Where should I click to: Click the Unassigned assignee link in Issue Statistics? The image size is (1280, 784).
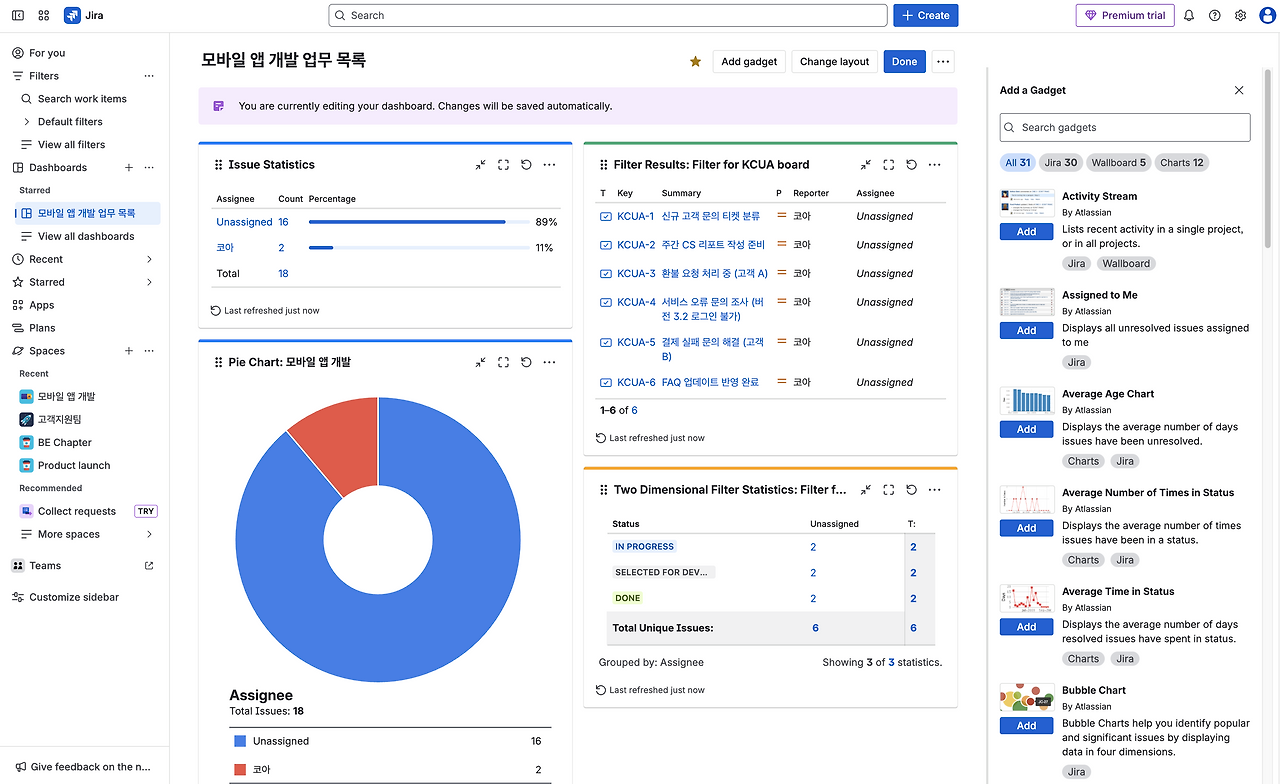pyautogui.click(x=244, y=222)
